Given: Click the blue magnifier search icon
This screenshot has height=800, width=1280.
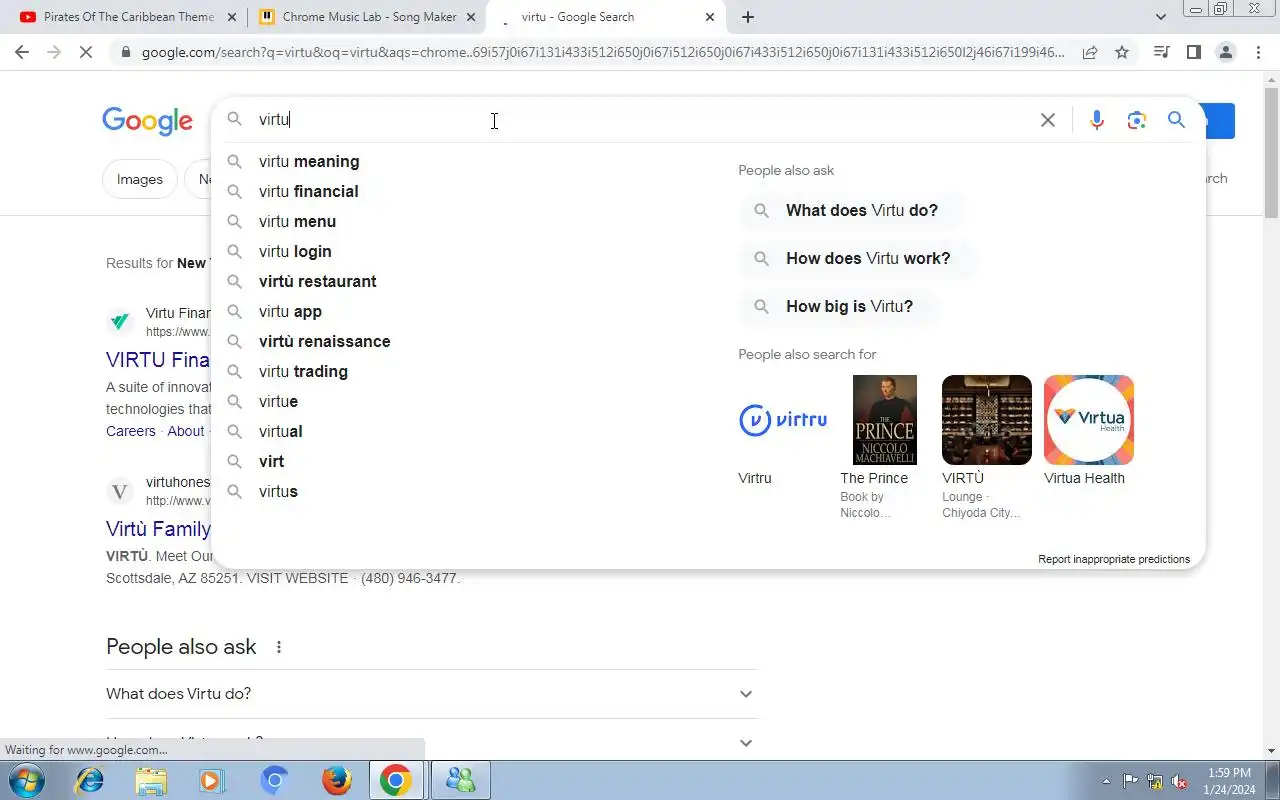Looking at the screenshot, I should [1176, 120].
